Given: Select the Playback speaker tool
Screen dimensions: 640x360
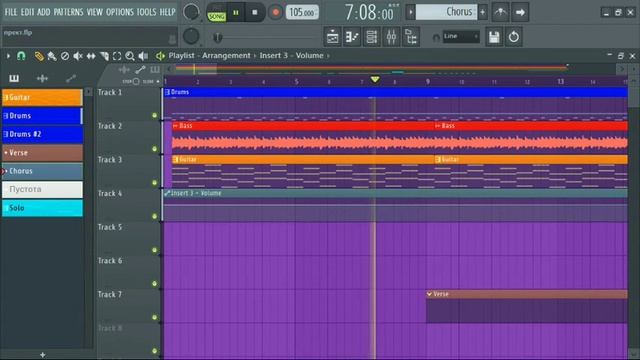Looking at the screenshot, I should coord(143,56).
